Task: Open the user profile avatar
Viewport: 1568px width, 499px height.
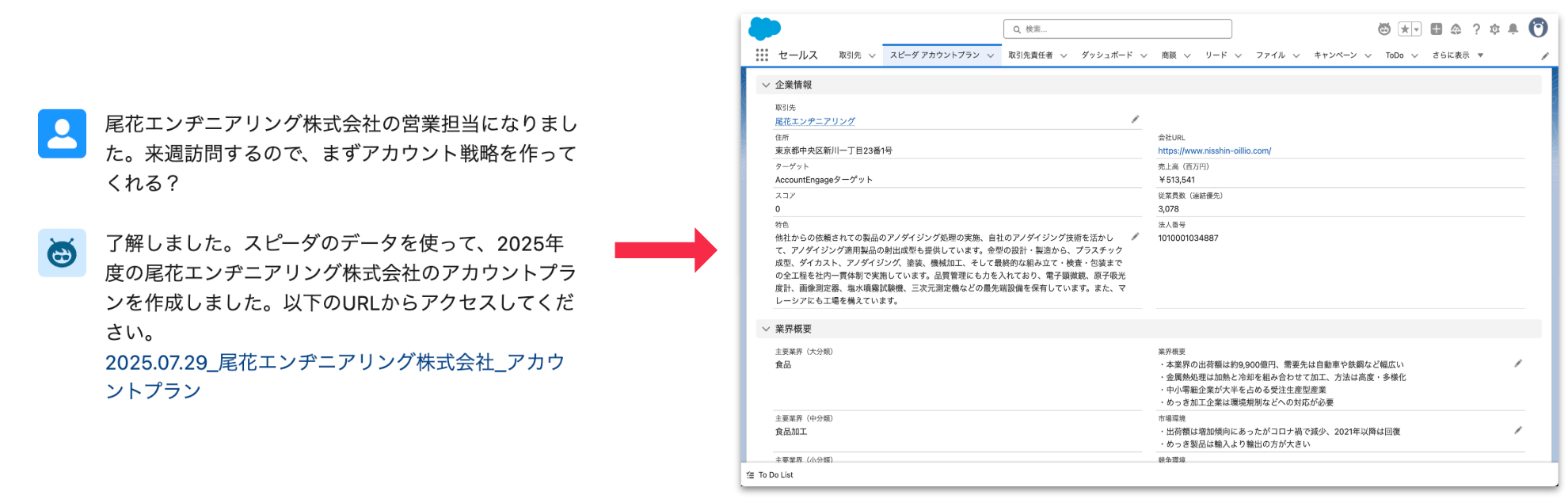Action: (1538, 29)
